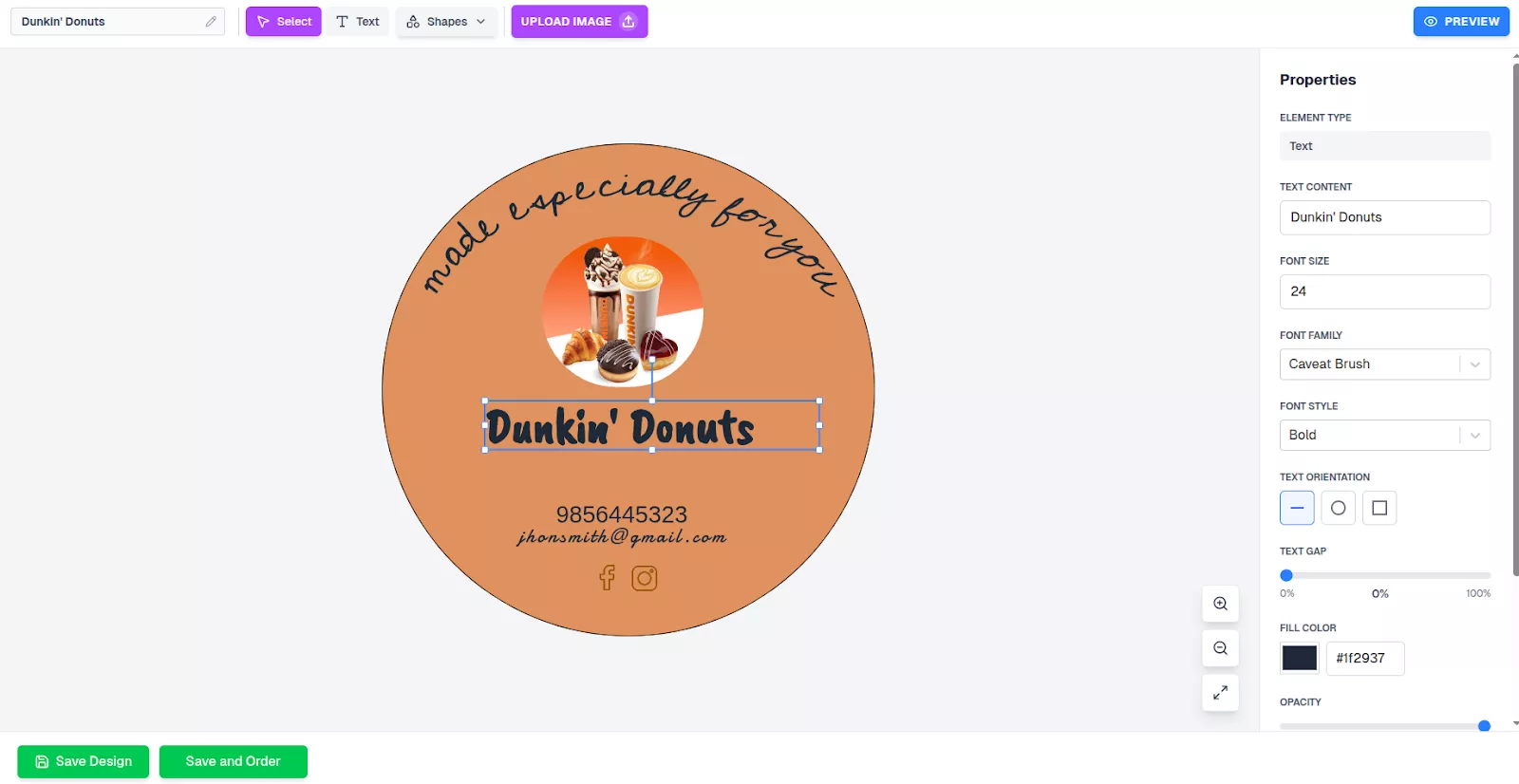Click the zoom in magnifier icon
The width and height of the screenshot is (1519, 784).
(x=1220, y=604)
